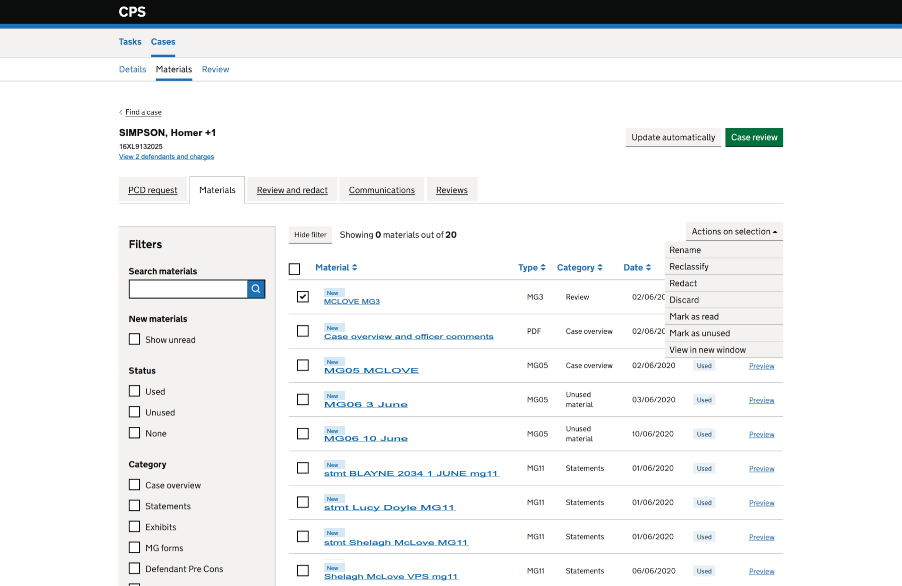Select the MG05 MCLOVE row checkbox

click(x=303, y=365)
